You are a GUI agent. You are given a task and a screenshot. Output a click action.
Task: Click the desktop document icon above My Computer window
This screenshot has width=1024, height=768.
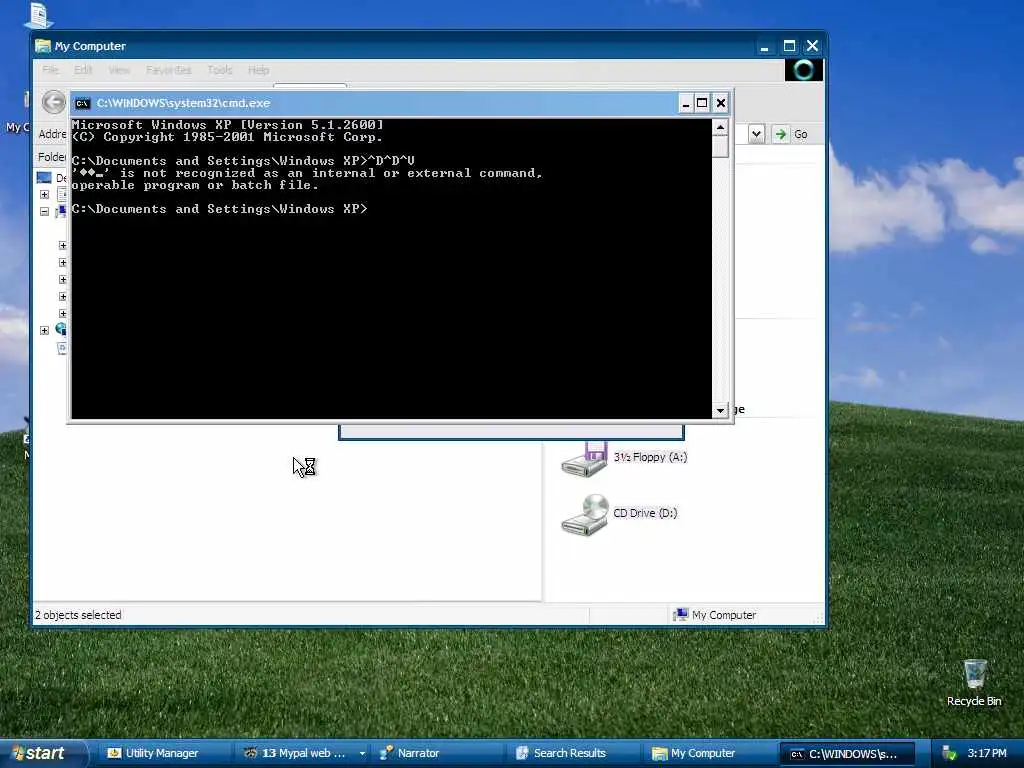39,16
